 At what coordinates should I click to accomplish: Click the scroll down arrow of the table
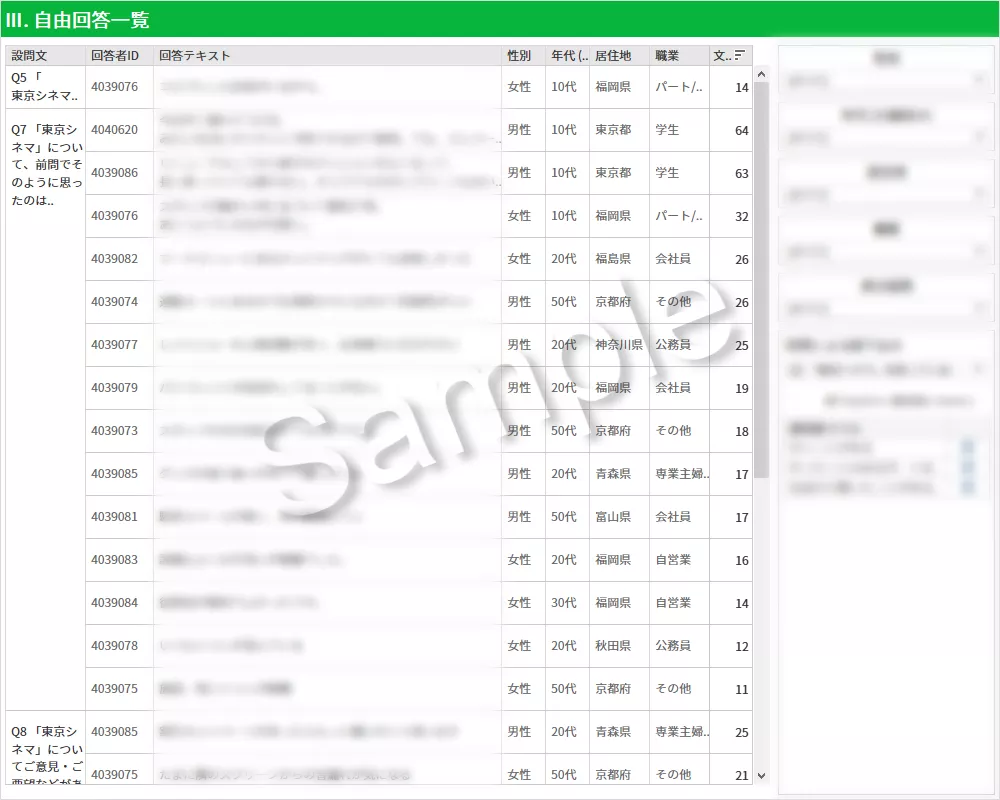click(x=761, y=775)
